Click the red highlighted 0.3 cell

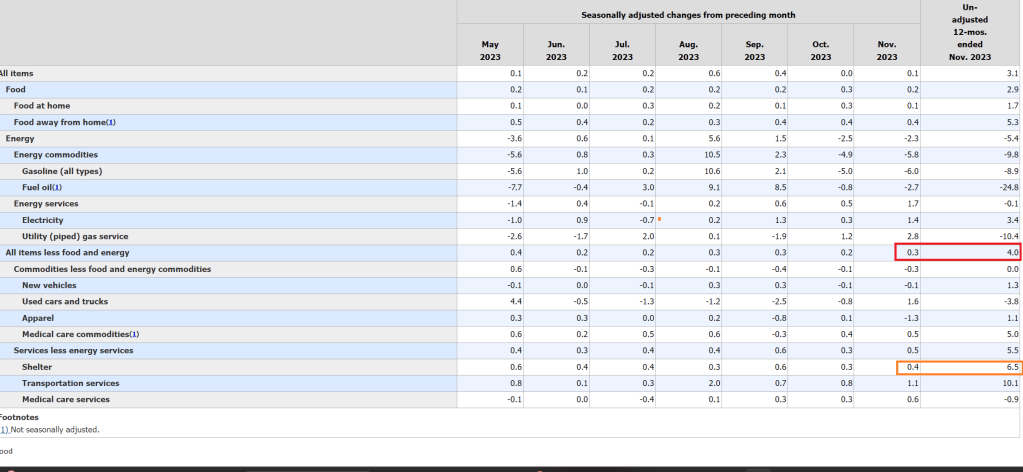point(908,253)
